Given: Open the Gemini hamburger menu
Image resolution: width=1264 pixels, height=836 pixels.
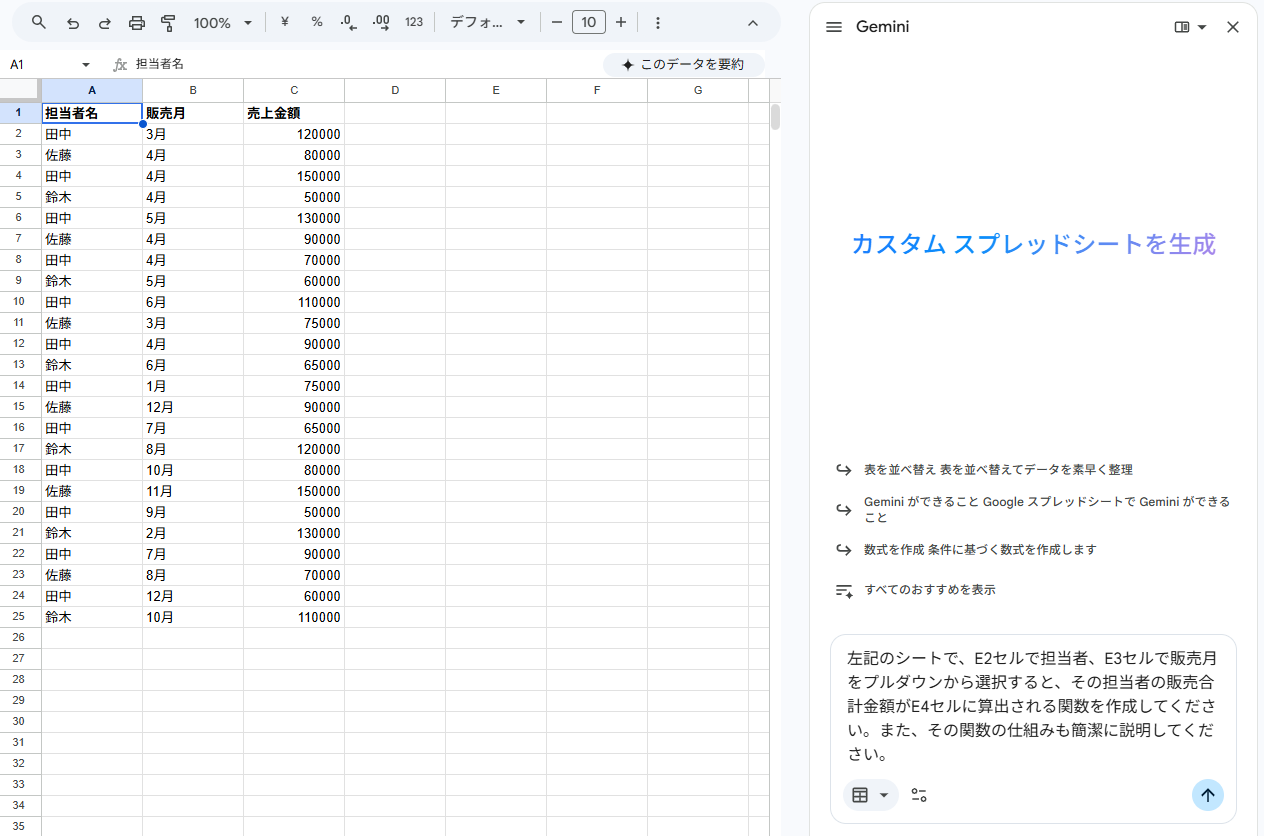Looking at the screenshot, I should click(834, 27).
